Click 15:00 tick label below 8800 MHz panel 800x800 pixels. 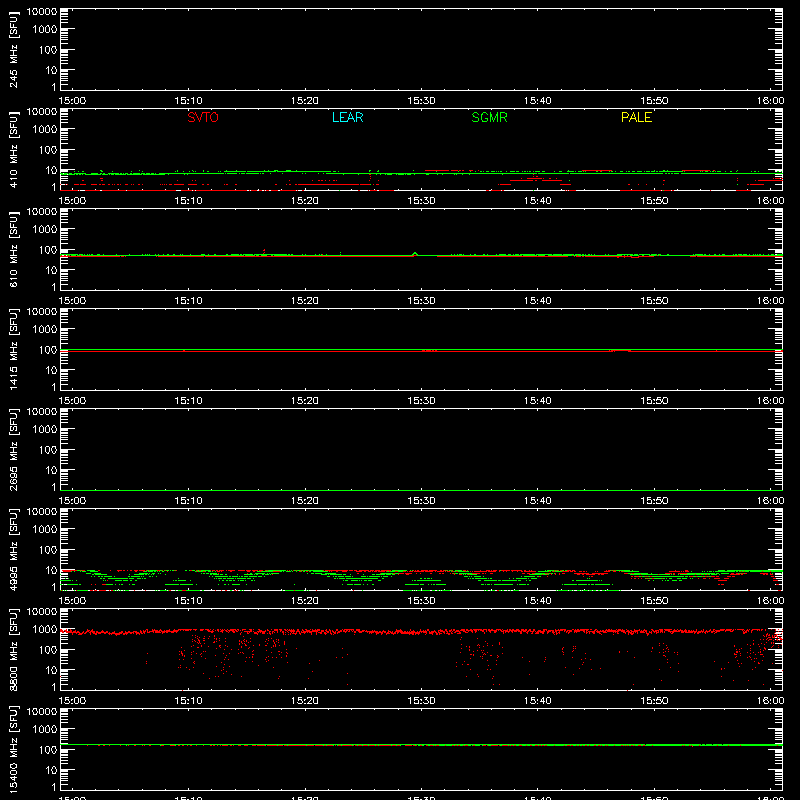pos(72,701)
